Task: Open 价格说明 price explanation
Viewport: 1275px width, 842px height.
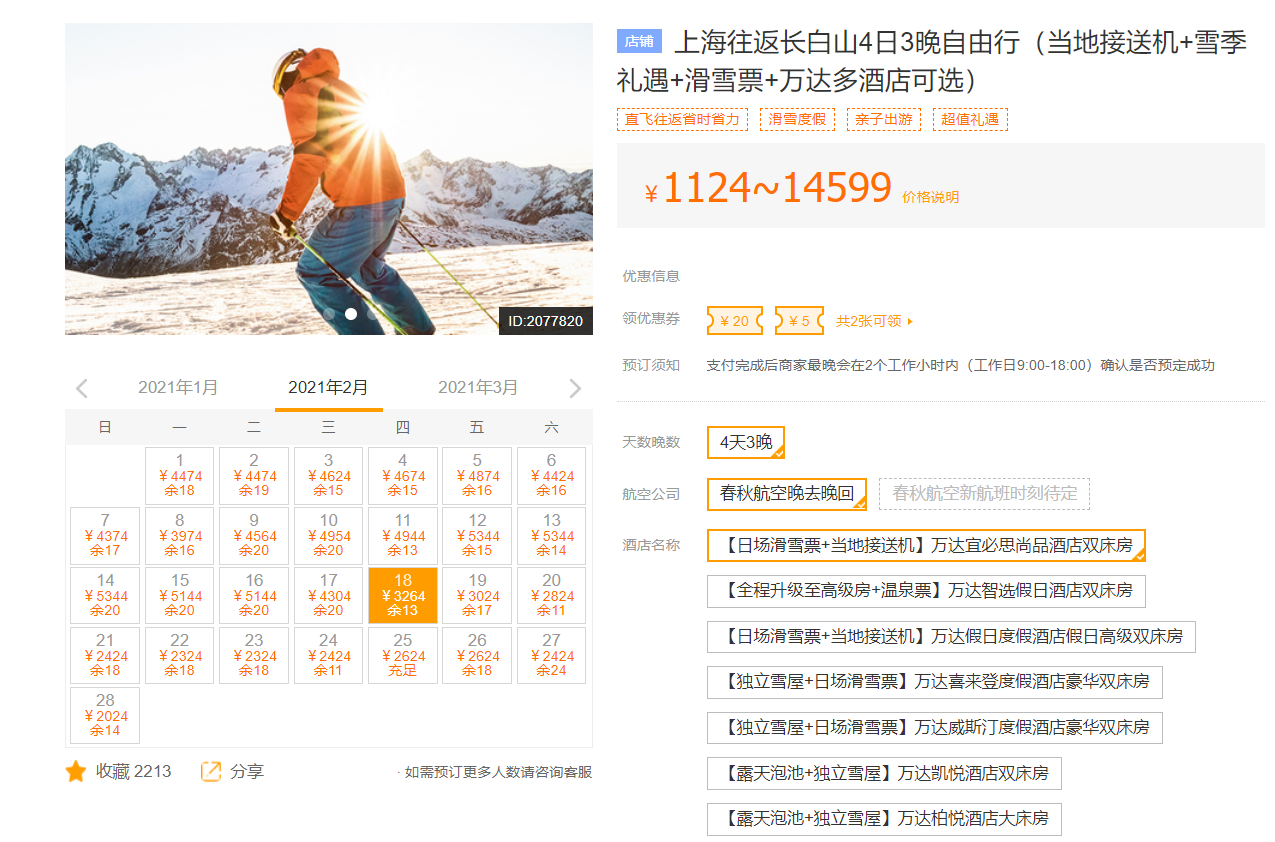Action: 930,197
